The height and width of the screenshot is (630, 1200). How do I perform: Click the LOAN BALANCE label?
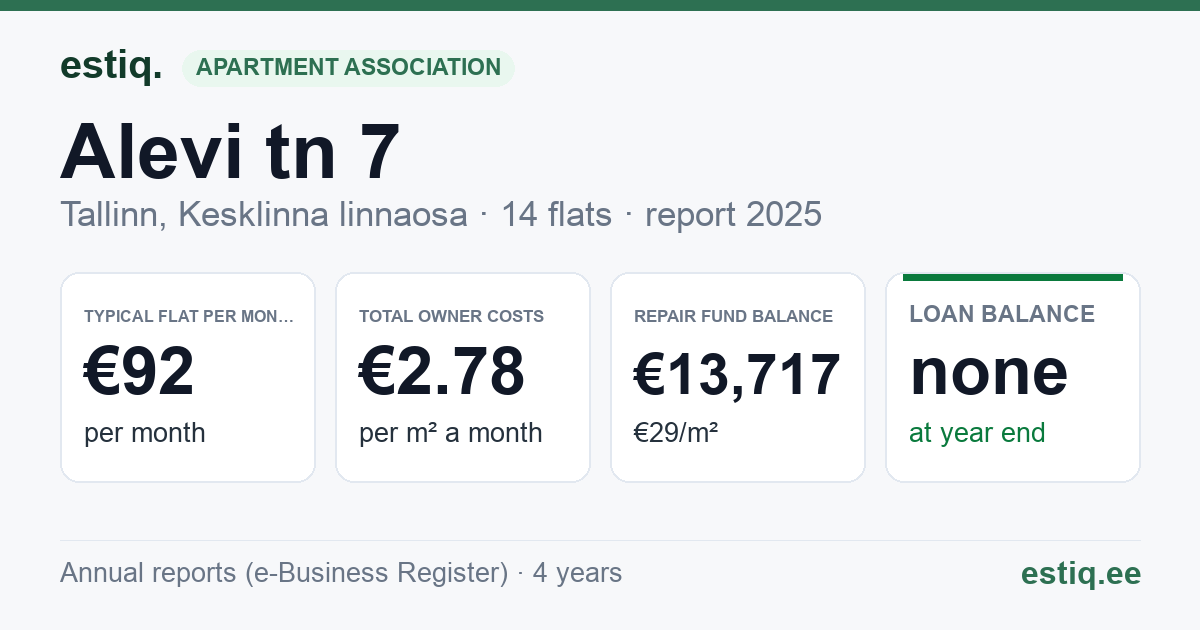pyautogui.click(x=1002, y=314)
